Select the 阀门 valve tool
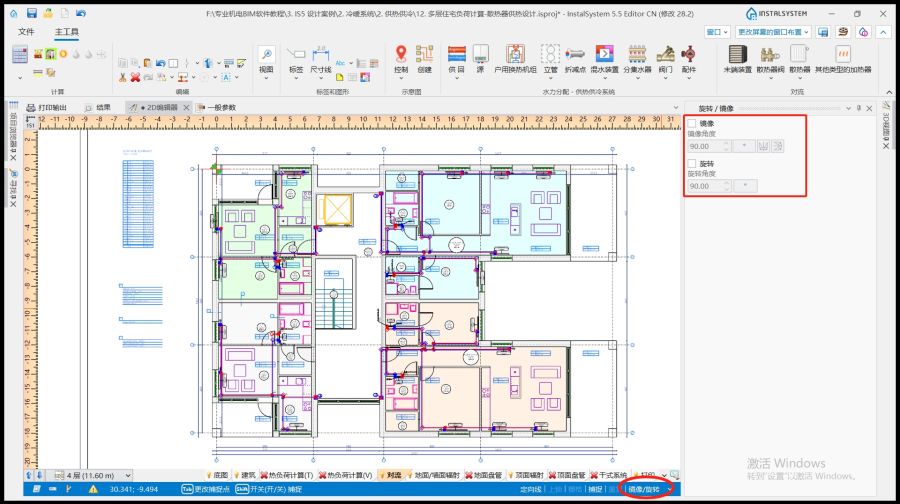Image resolution: width=900 pixels, height=504 pixels. coord(665,59)
